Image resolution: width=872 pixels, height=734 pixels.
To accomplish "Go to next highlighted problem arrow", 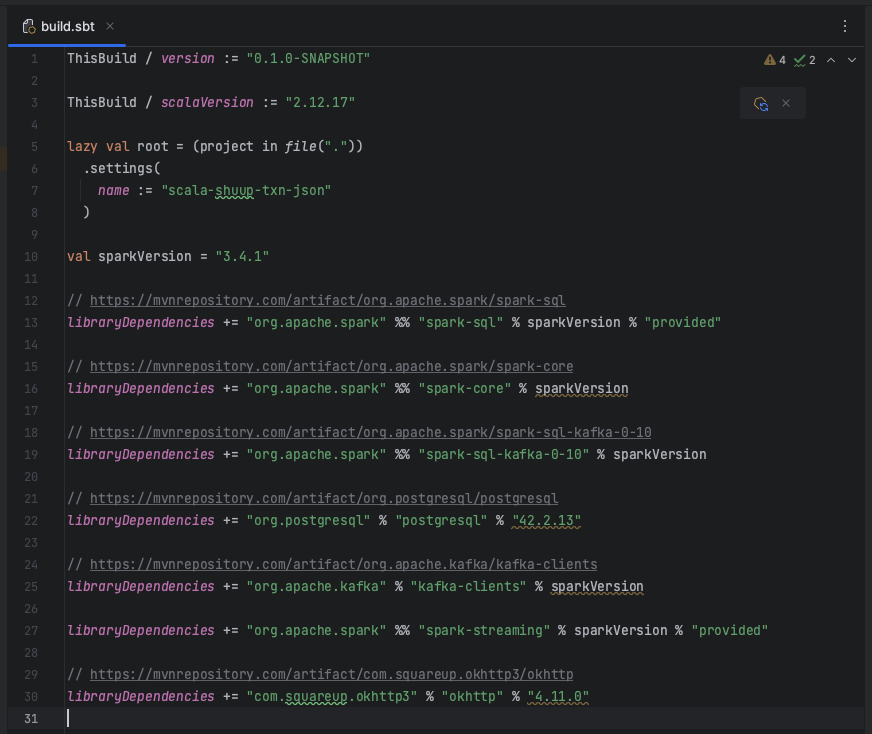I will [x=852, y=59].
